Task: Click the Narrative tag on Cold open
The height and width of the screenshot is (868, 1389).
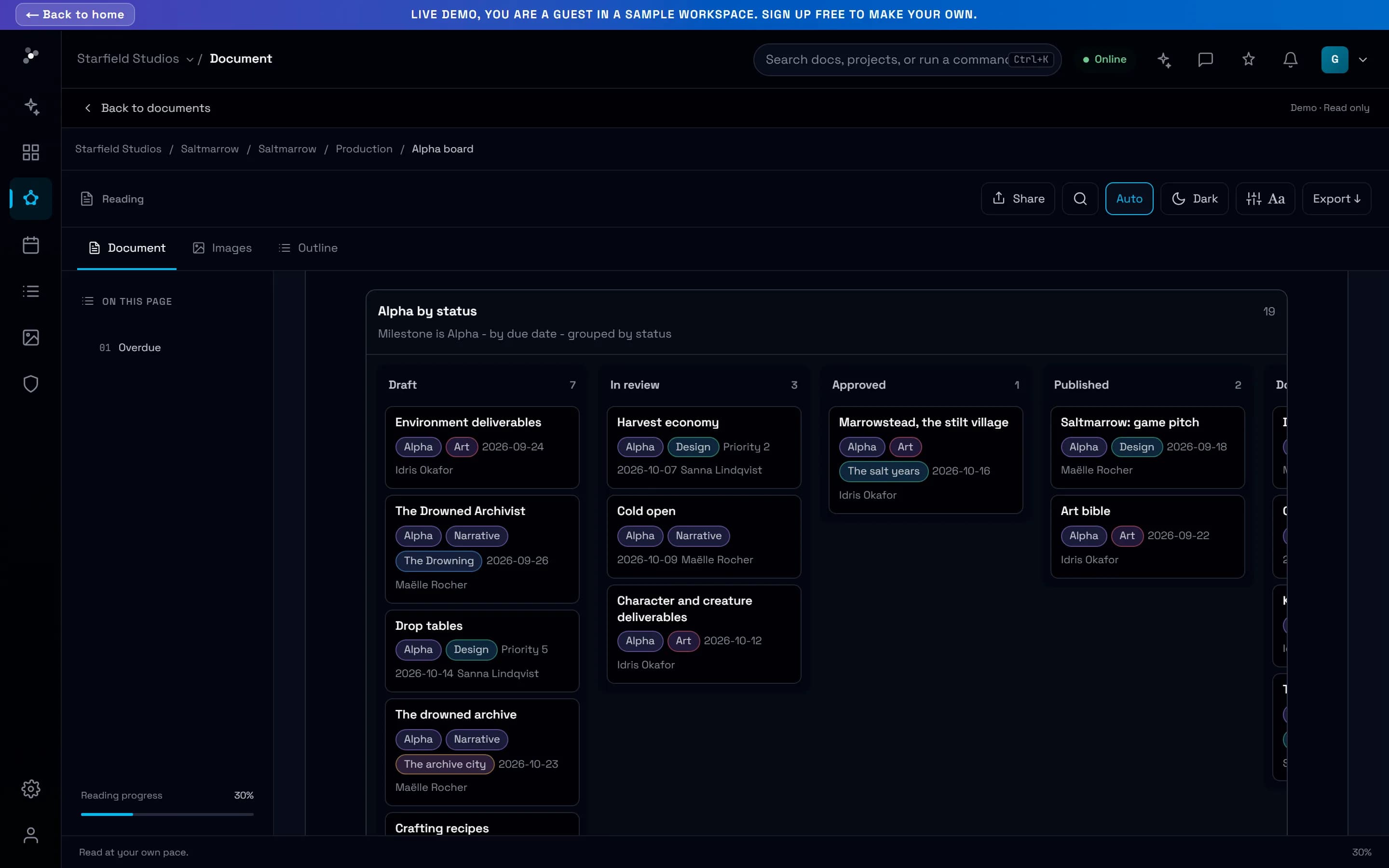Action: click(698, 536)
